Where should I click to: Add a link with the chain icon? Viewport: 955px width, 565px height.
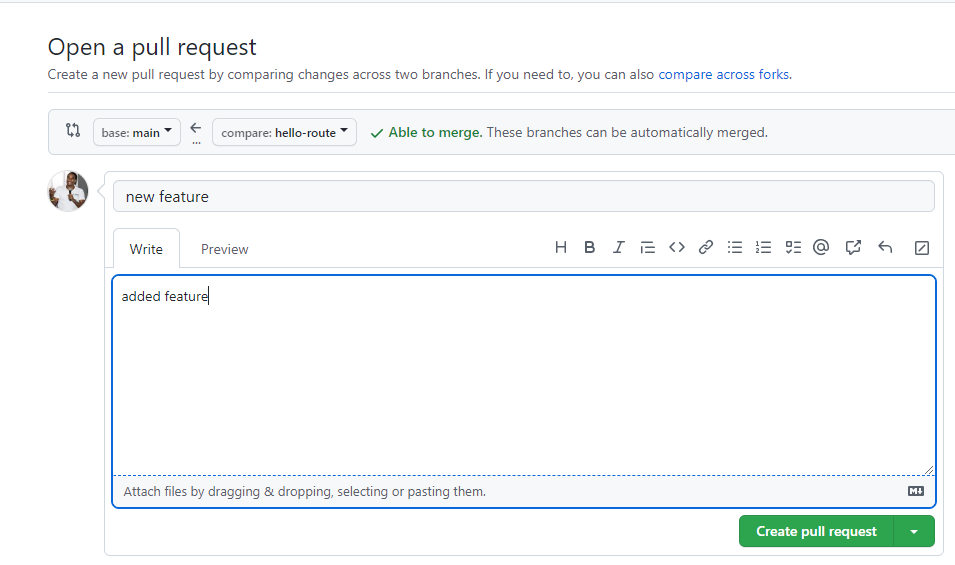706,248
